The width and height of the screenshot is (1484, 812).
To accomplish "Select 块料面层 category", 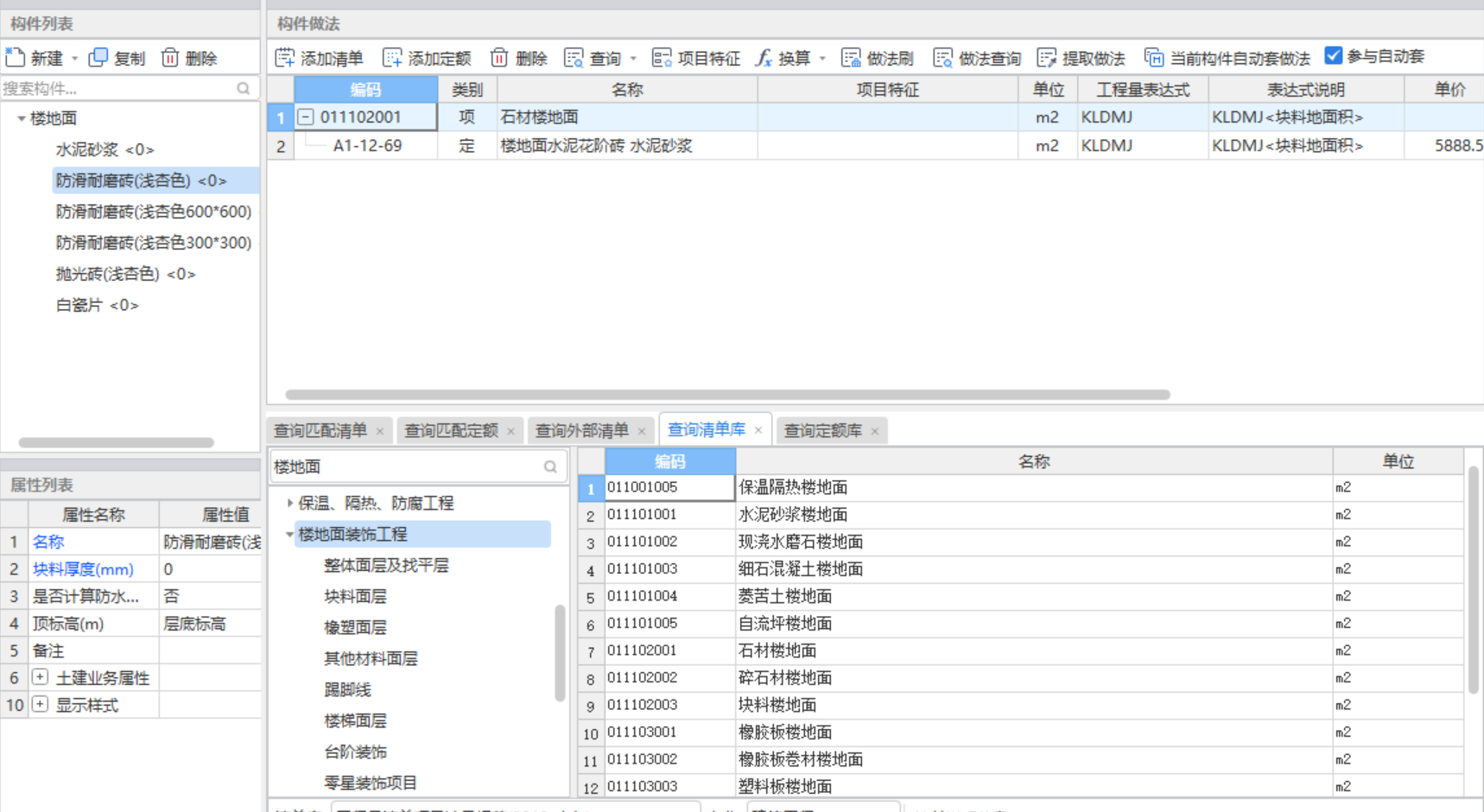I will (355, 596).
